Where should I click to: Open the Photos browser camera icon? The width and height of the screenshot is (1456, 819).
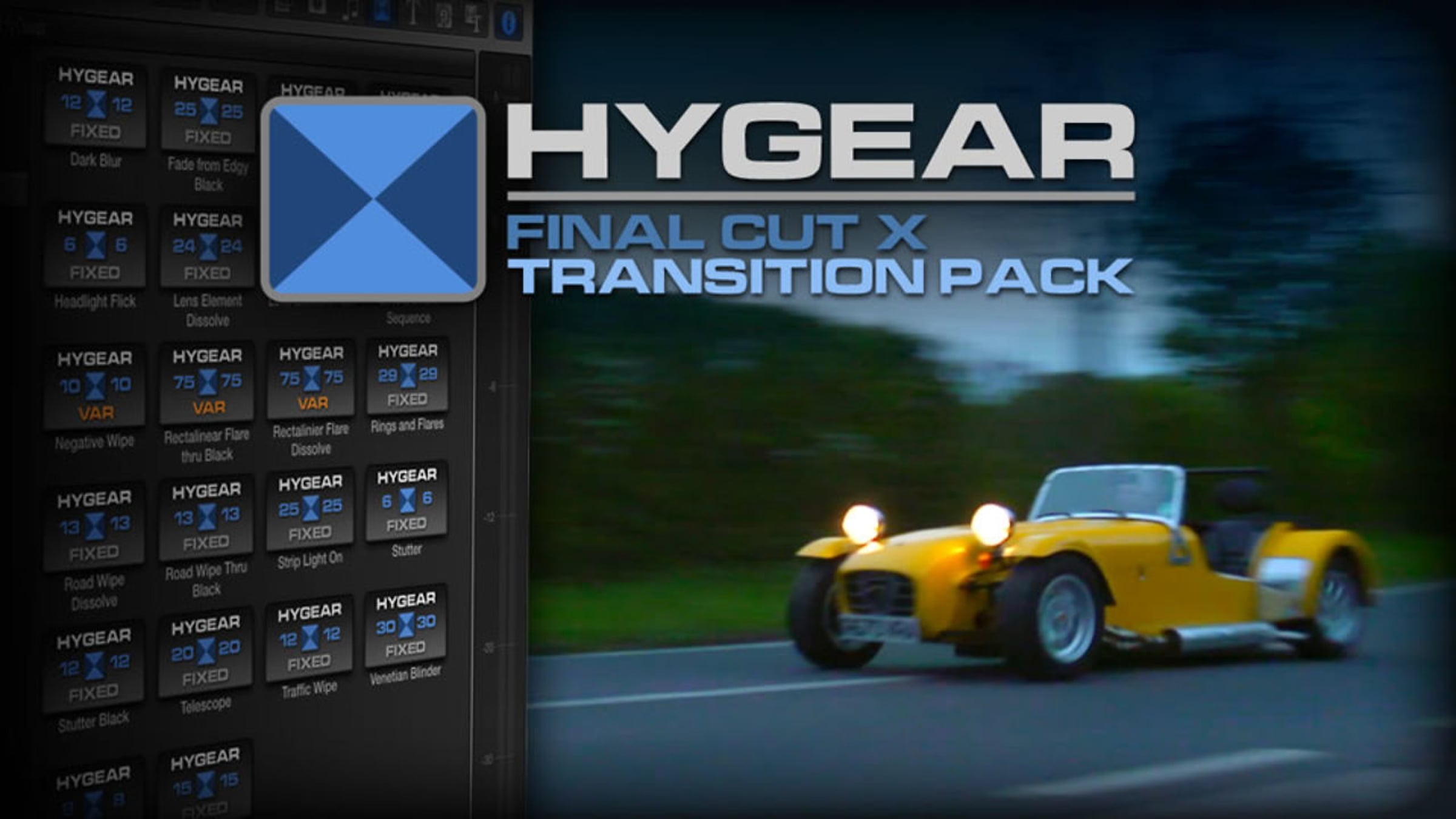tap(318, 7)
